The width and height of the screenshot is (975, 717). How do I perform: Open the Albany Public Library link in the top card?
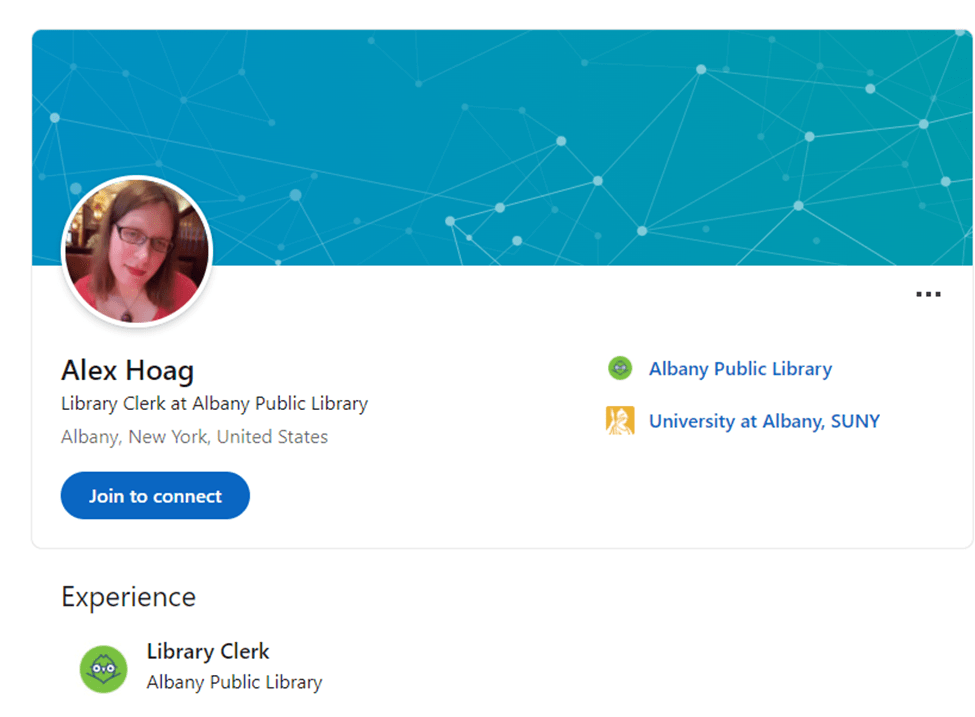[740, 369]
